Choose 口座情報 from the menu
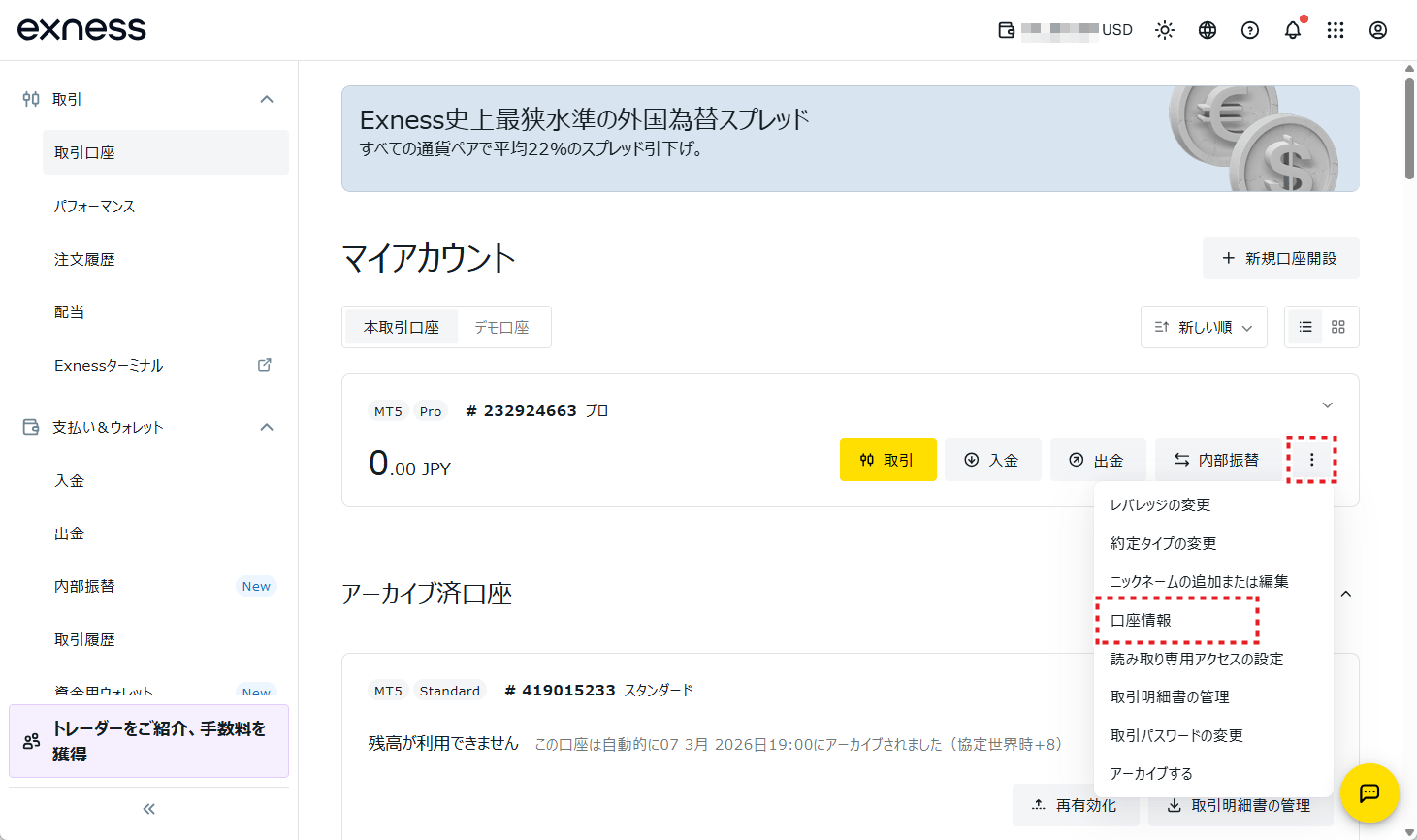The image size is (1417, 840). (1213, 620)
